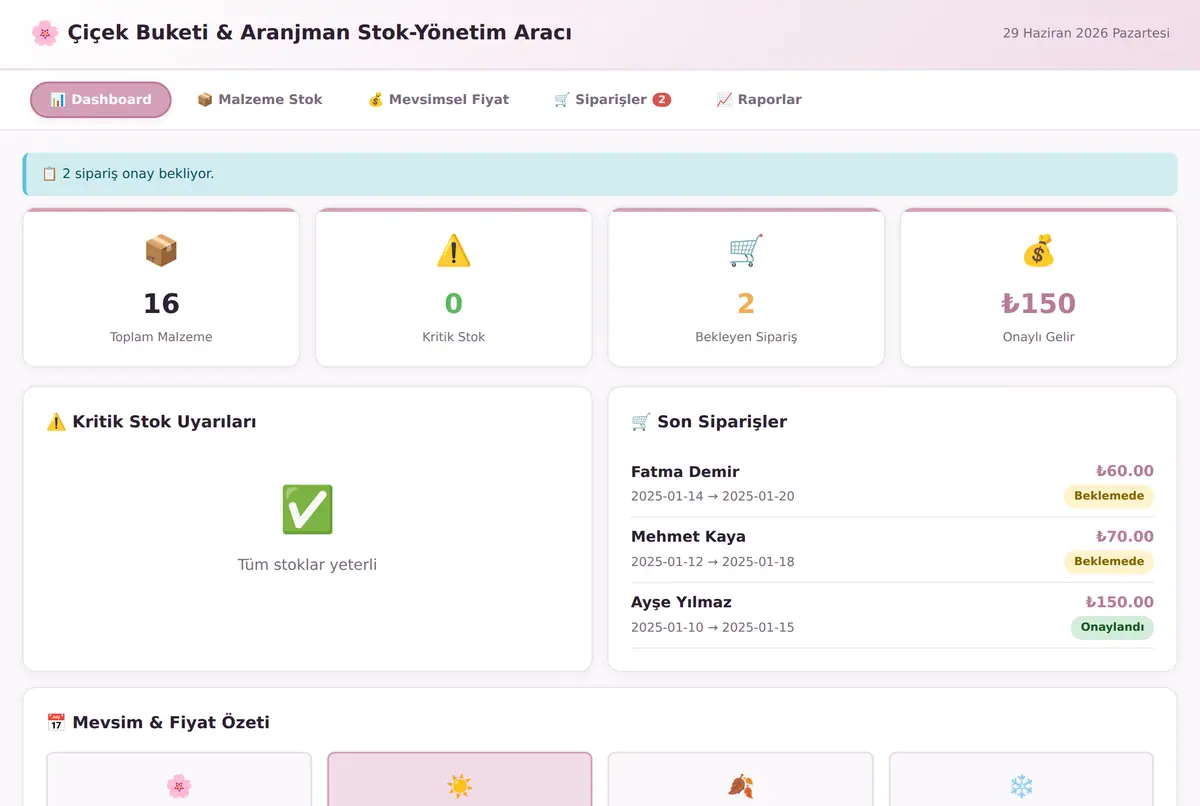Click the date "29 Haziran 2026 Pazartesi"
The height and width of the screenshot is (806, 1200).
point(1086,33)
